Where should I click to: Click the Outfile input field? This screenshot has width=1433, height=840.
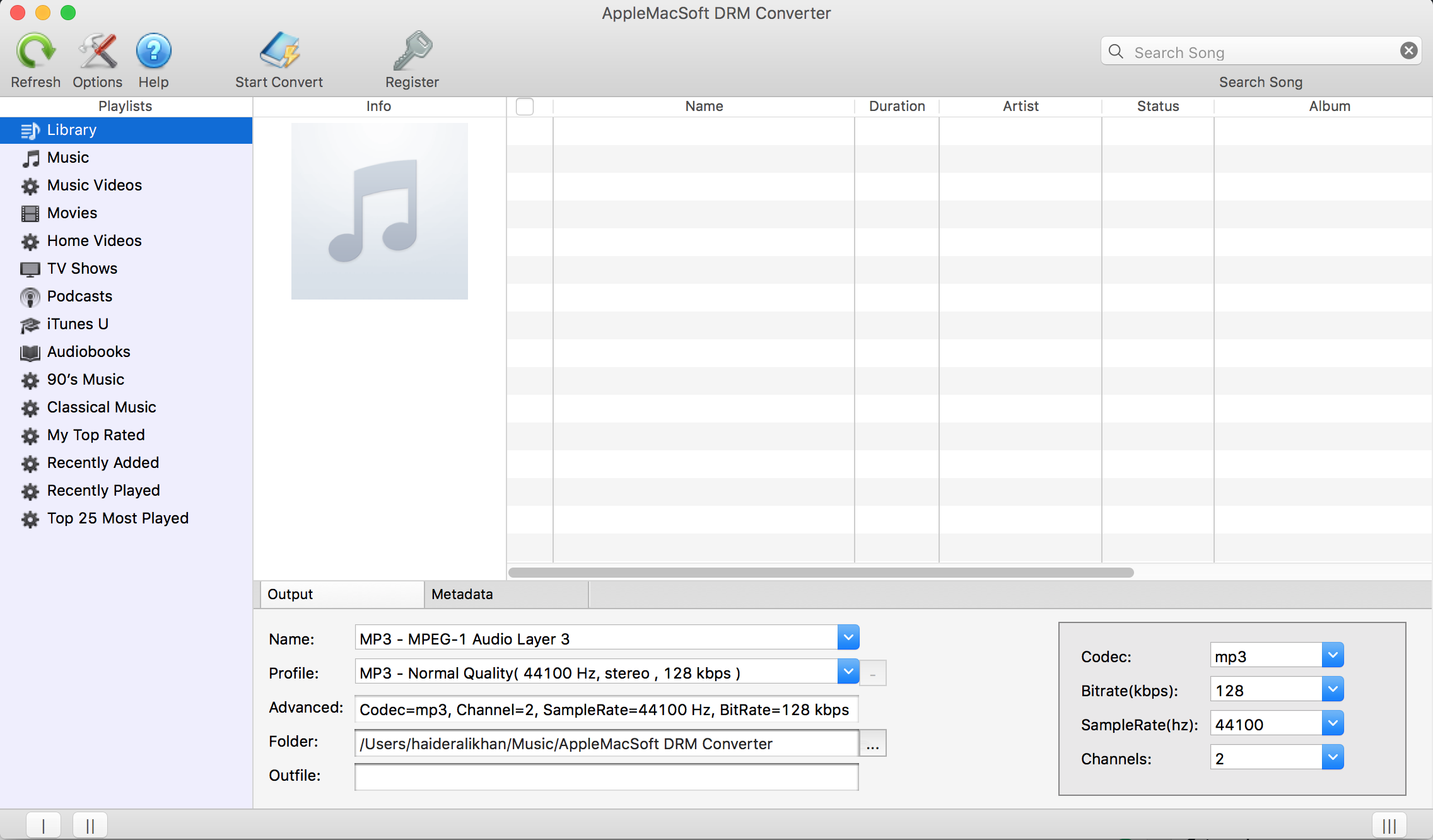(x=608, y=776)
